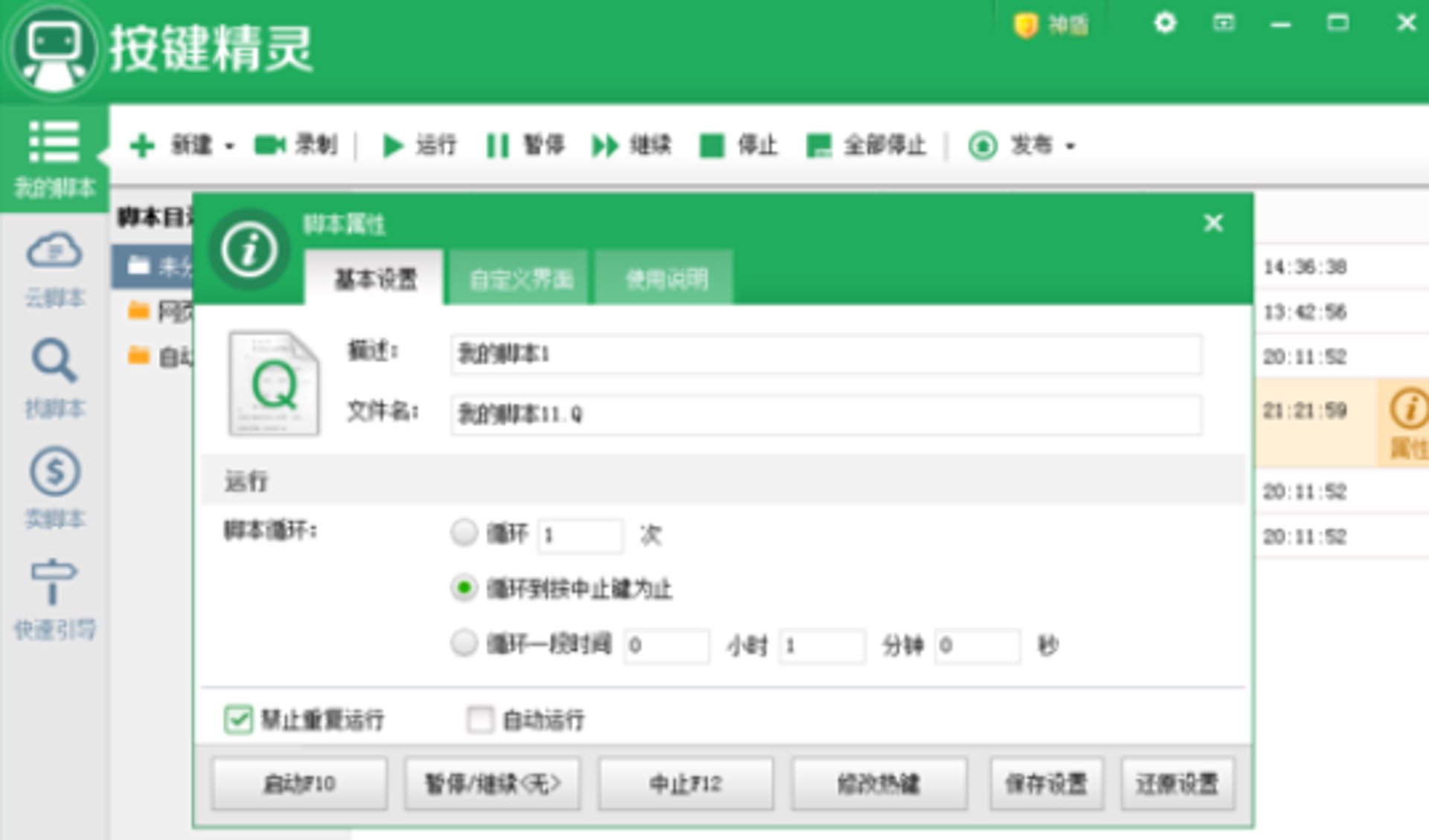Click 修改热键 button

[879, 783]
